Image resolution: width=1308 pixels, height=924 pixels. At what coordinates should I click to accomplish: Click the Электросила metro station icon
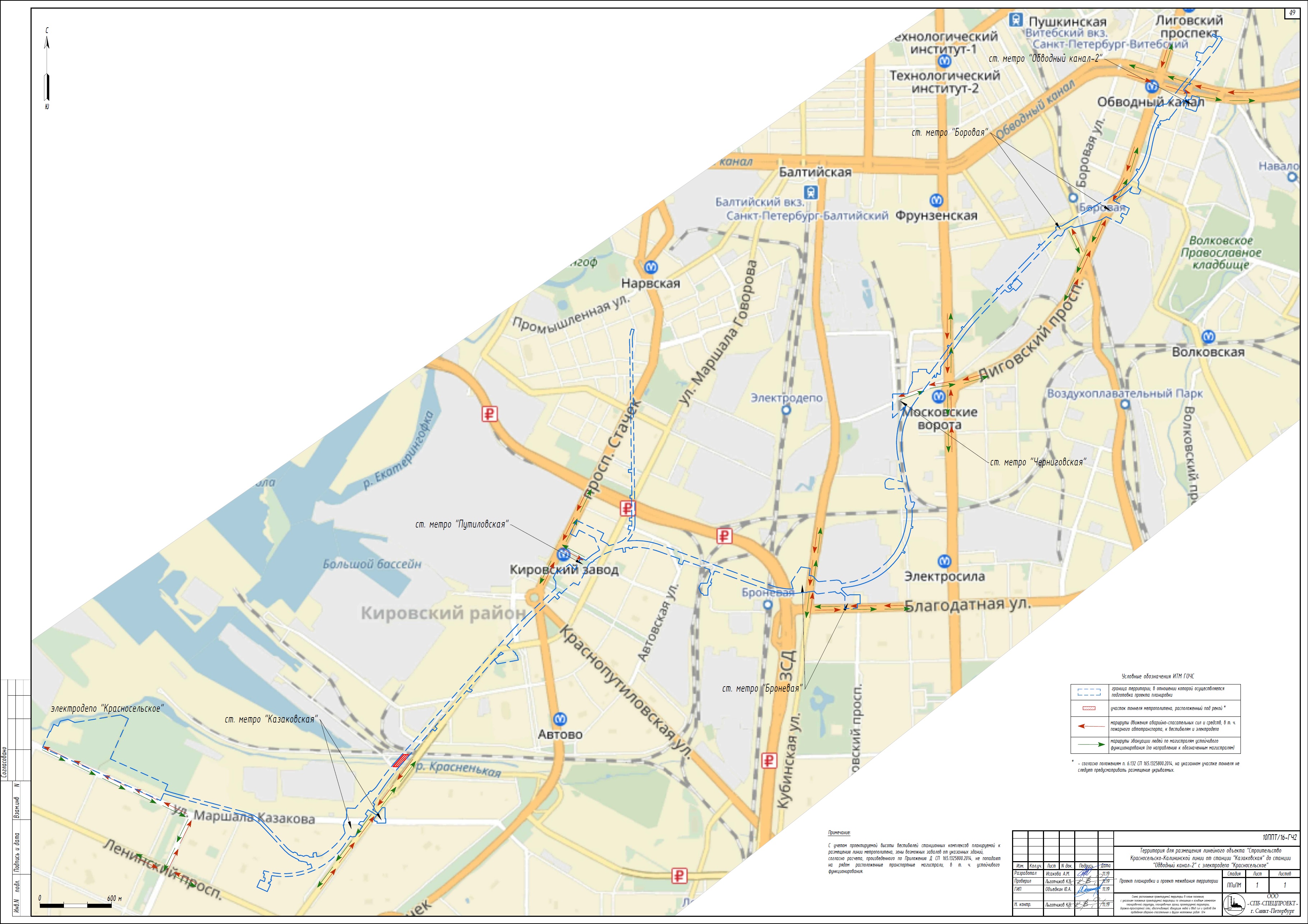pos(944,561)
